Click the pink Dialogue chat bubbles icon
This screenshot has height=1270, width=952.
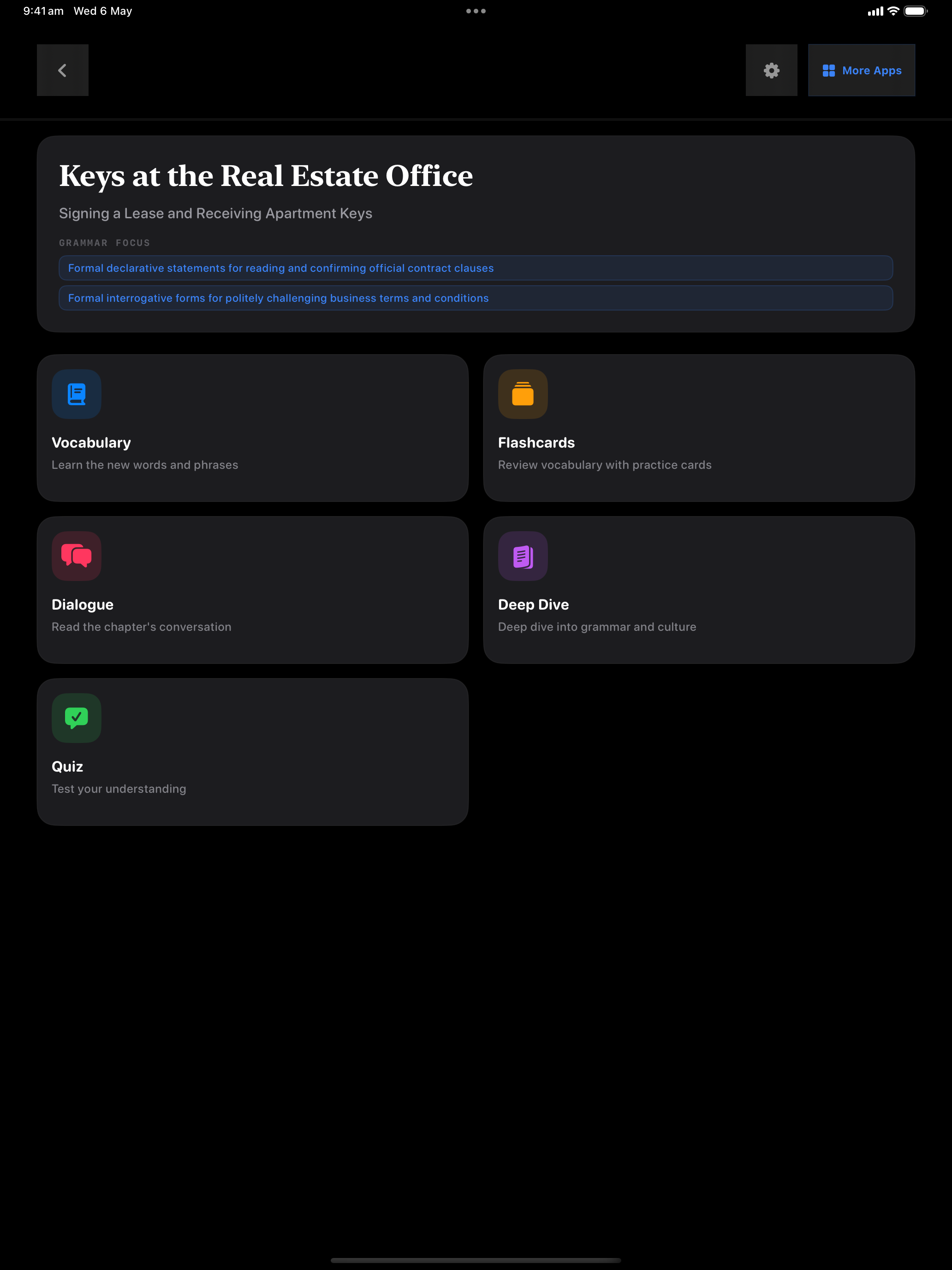pyautogui.click(x=76, y=556)
